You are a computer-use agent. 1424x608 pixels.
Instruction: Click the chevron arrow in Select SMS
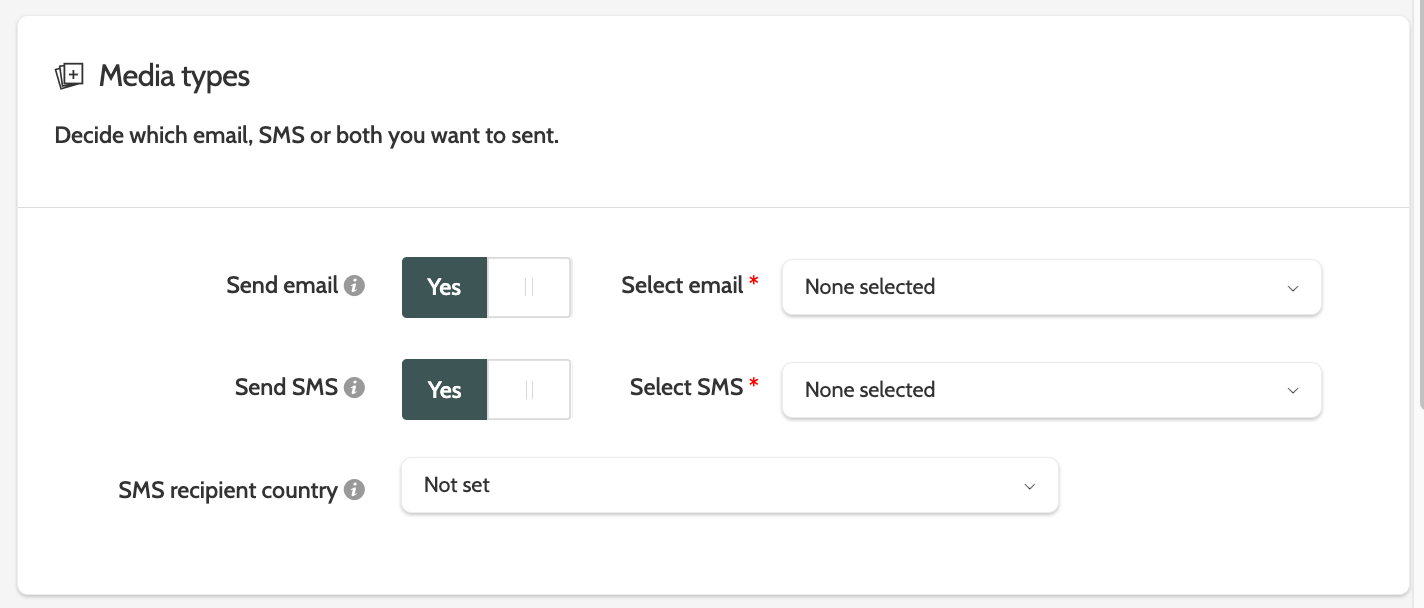click(1292, 390)
